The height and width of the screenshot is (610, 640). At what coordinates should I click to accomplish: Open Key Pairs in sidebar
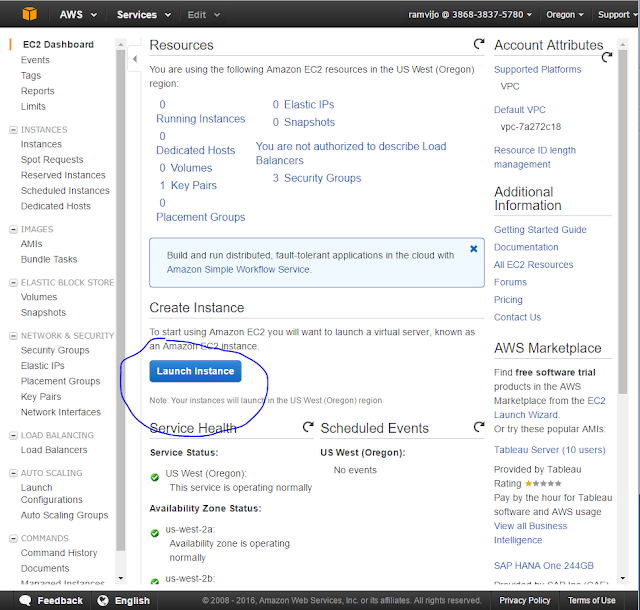click(41, 396)
